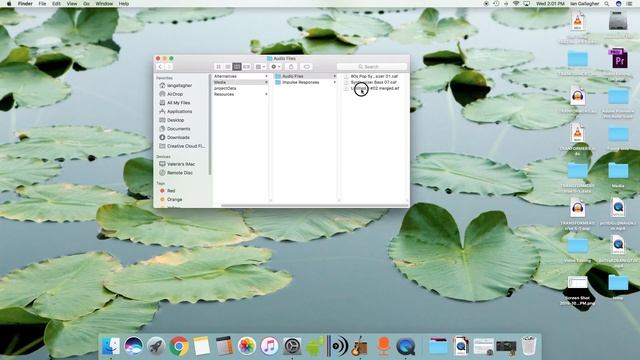This screenshot has width=640, height=360.
Task: Click the Edit Tags toolbar button
Action: click(x=307, y=67)
